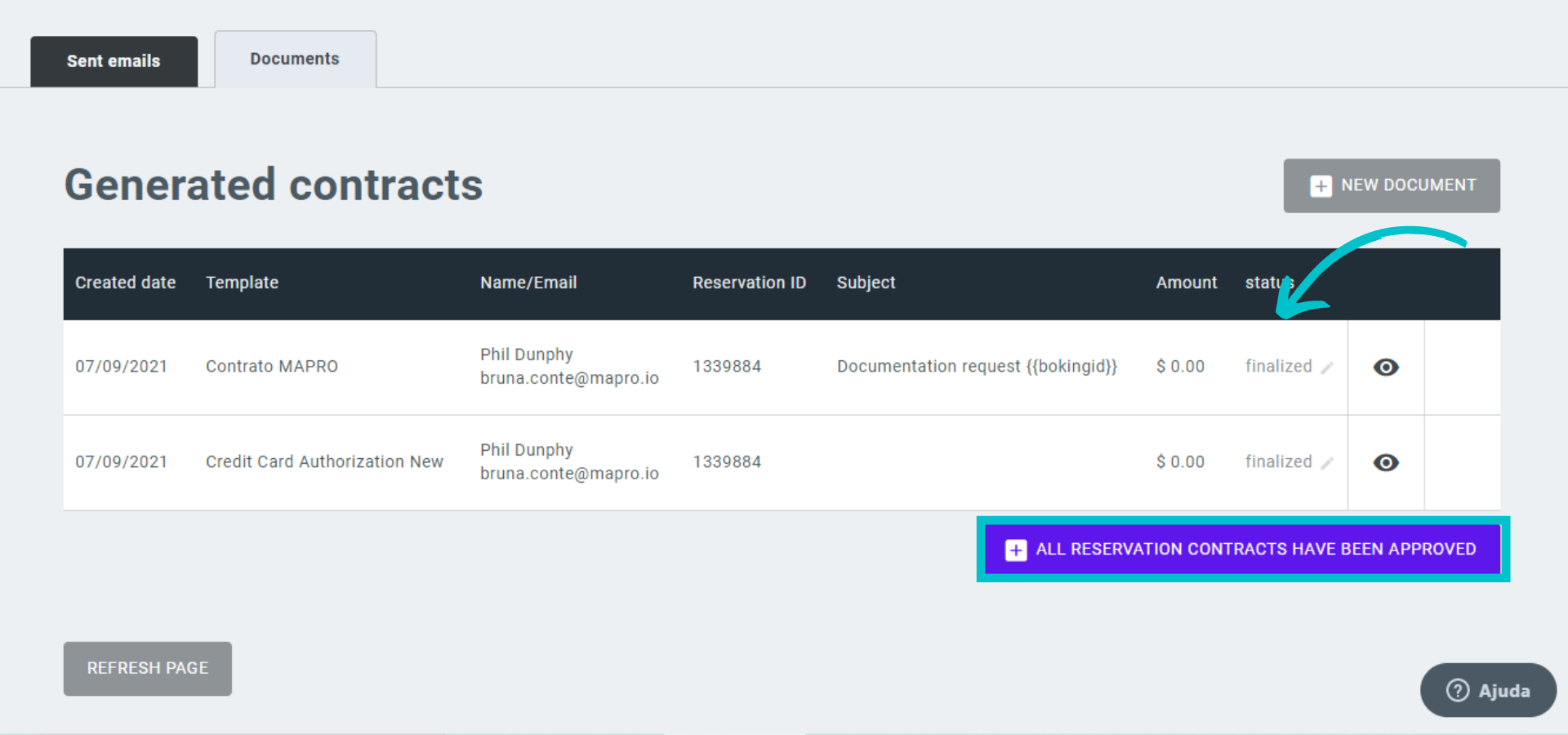Open the Documents tab
Viewport: 1568px width, 735px height.
point(295,60)
